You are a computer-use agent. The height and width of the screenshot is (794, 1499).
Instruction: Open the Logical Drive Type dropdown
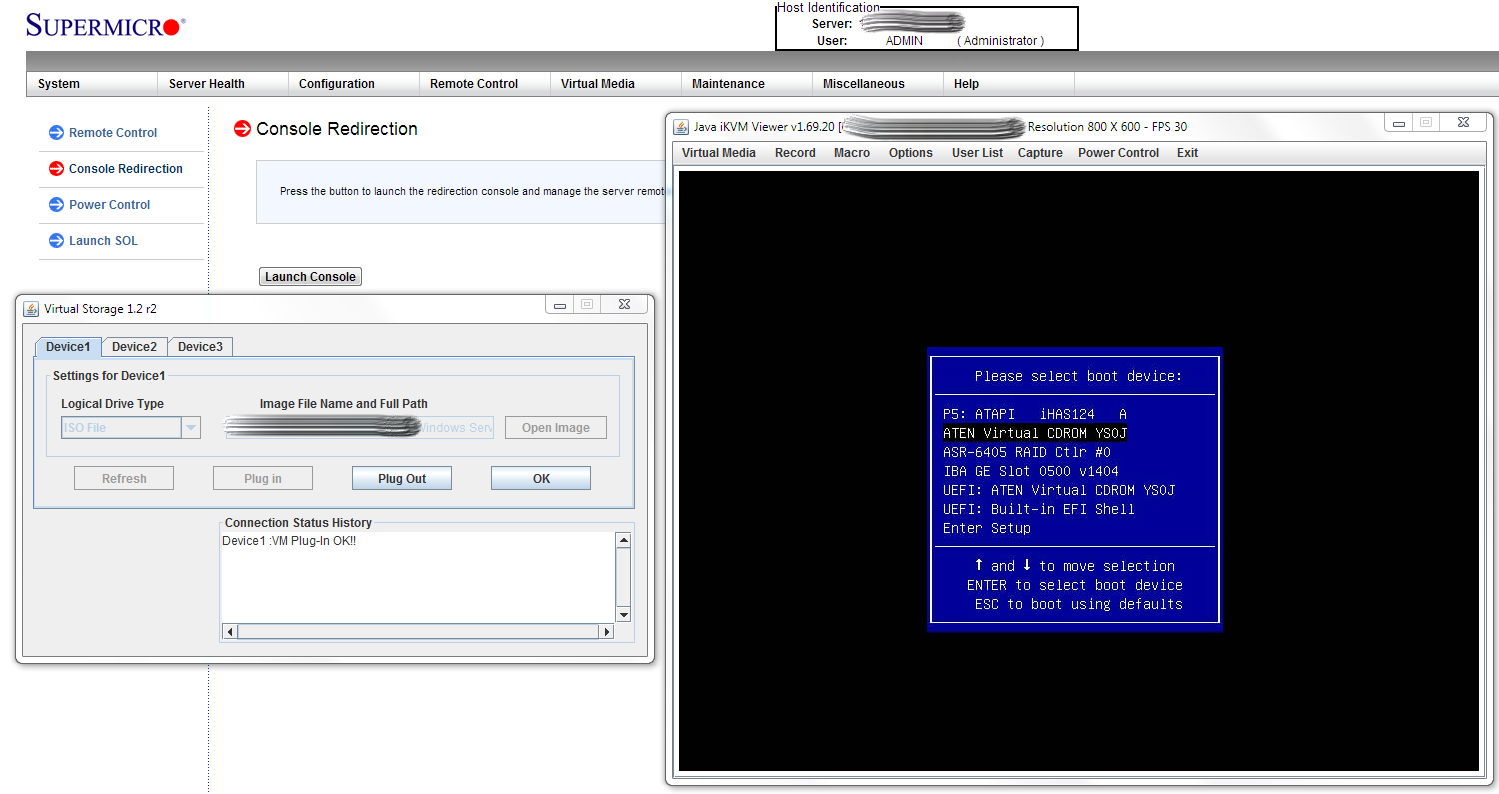(190, 428)
